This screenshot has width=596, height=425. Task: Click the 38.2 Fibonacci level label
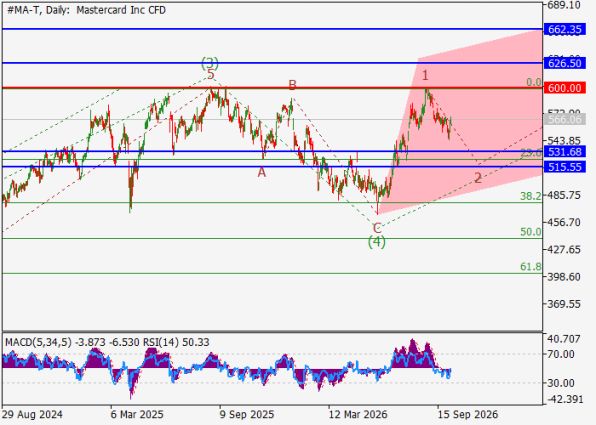click(531, 196)
